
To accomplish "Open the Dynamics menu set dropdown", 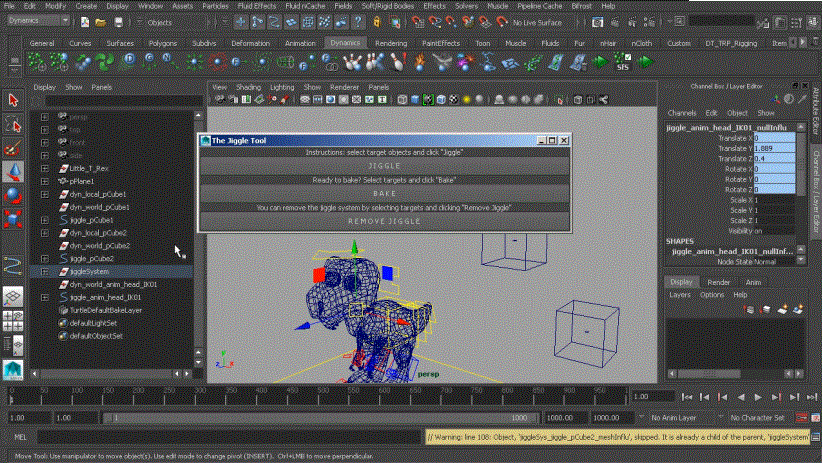I will point(38,20).
